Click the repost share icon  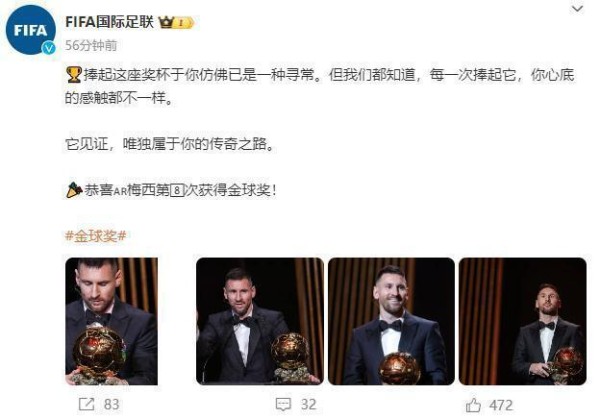click(86, 404)
